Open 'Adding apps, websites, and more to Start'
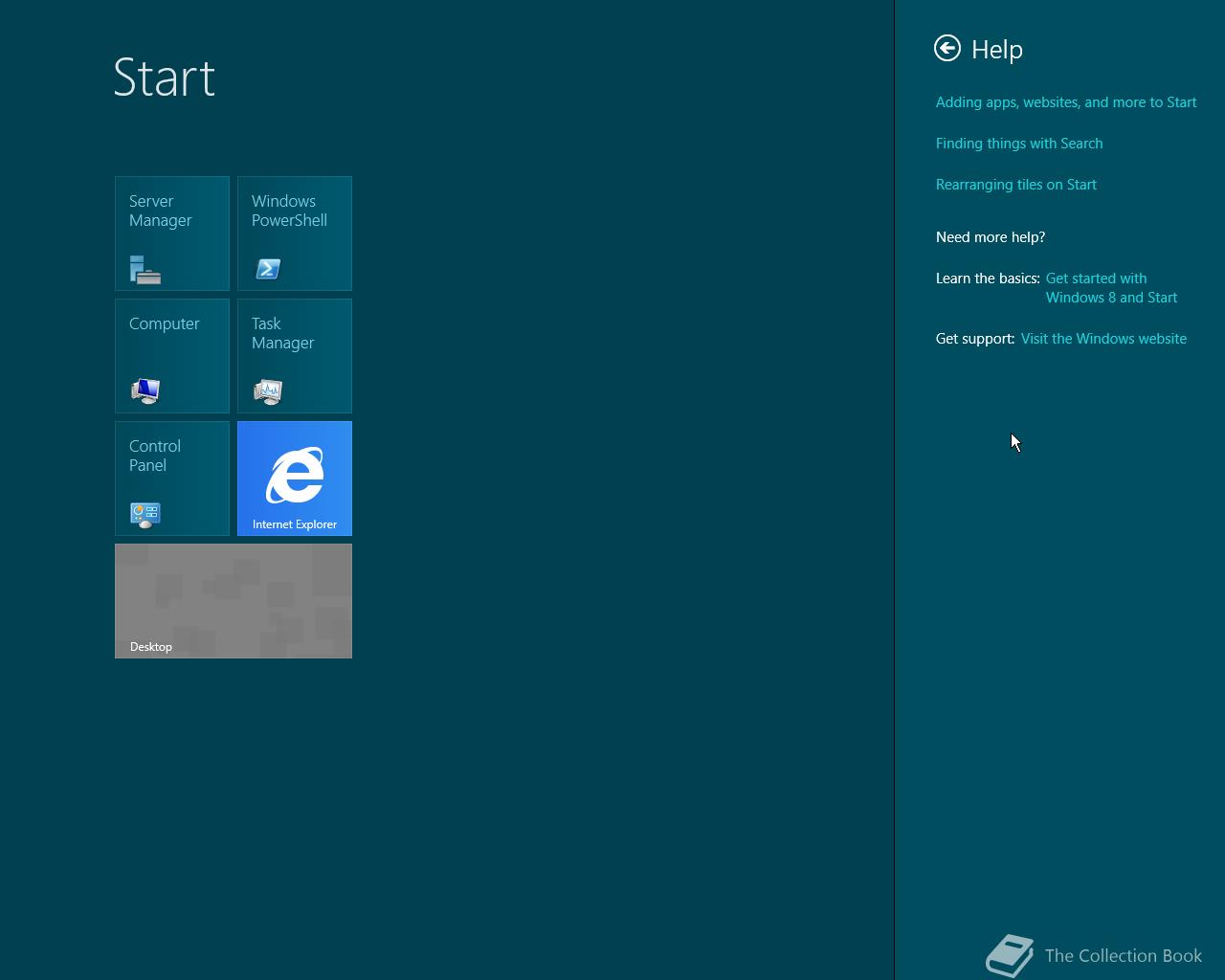Image resolution: width=1225 pixels, height=980 pixels. click(x=1066, y=102)
